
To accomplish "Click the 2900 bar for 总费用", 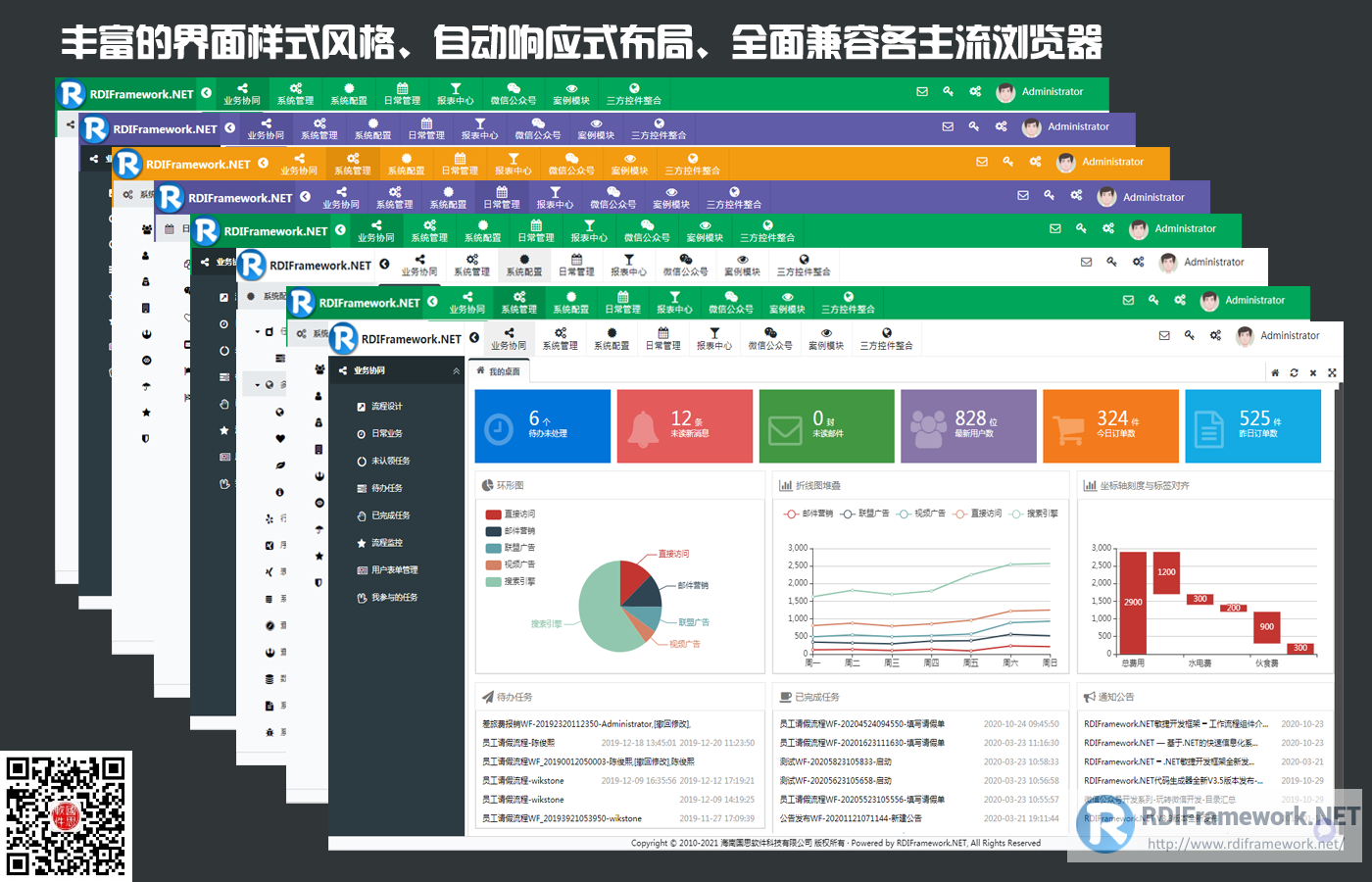I will [1133, 603].
